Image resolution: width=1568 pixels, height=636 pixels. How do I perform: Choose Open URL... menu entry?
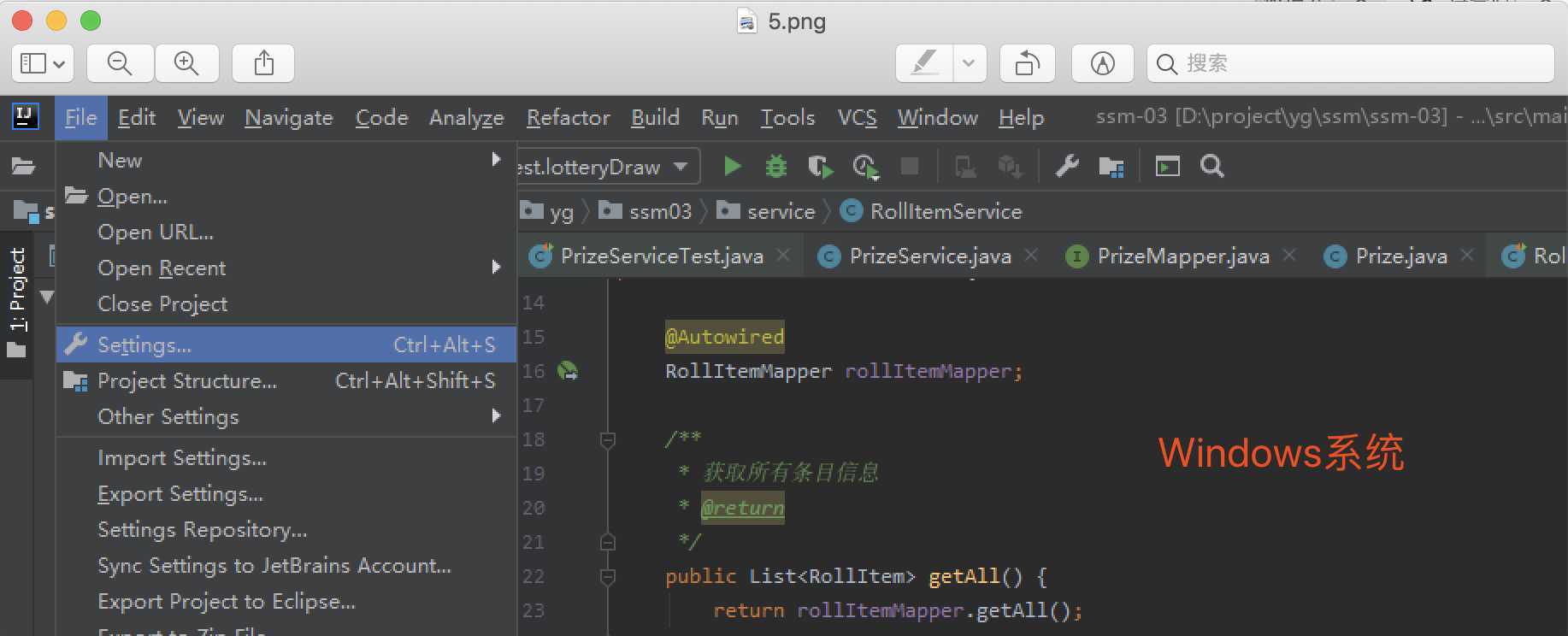tap(286, 233)
